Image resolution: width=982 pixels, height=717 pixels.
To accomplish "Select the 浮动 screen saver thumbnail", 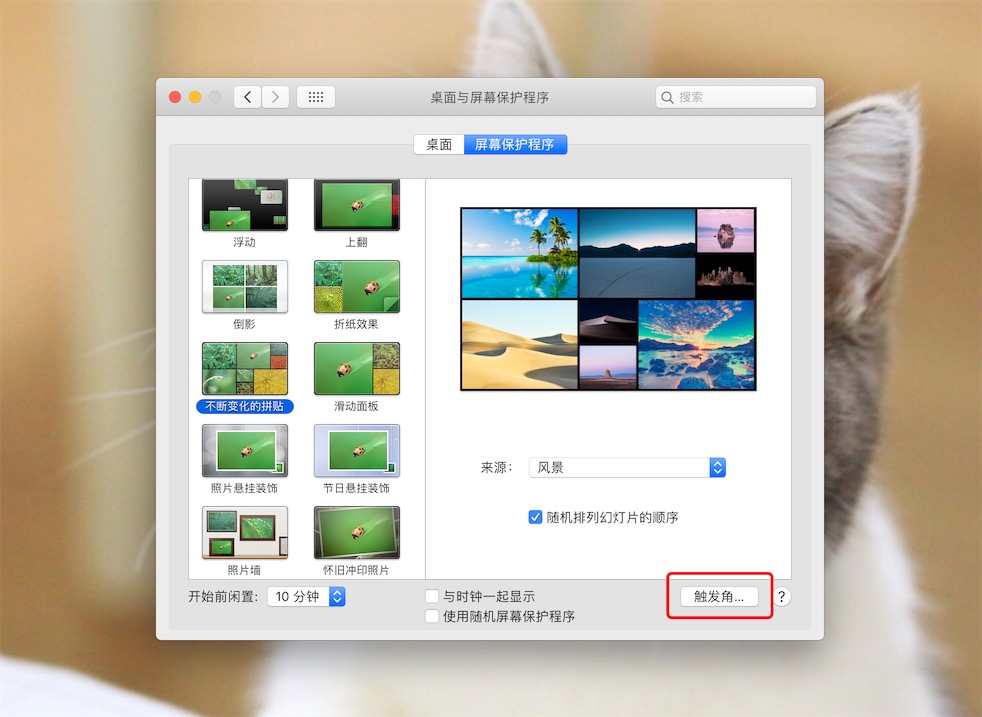I will pos(245,205).
